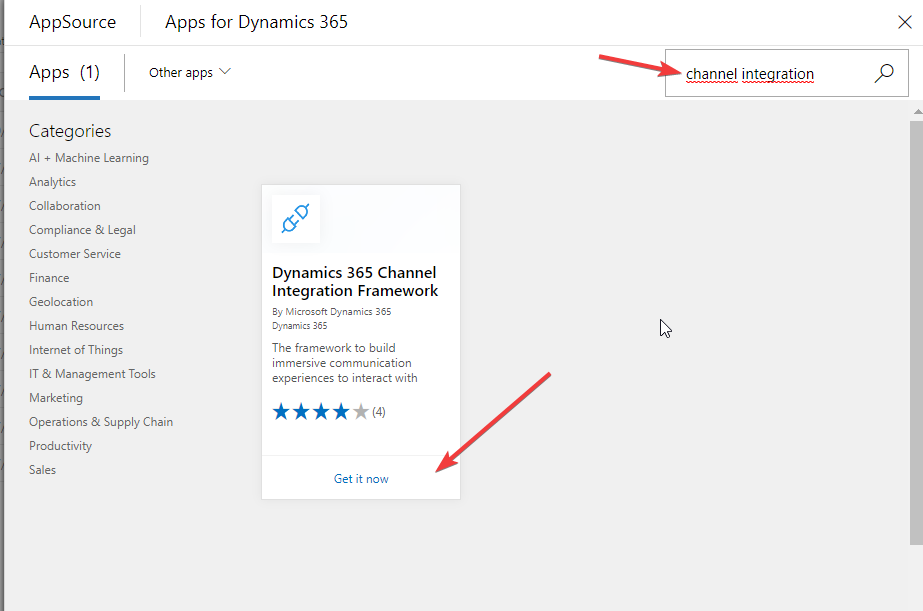Filter by Sales category

click(x=42, y=470)
